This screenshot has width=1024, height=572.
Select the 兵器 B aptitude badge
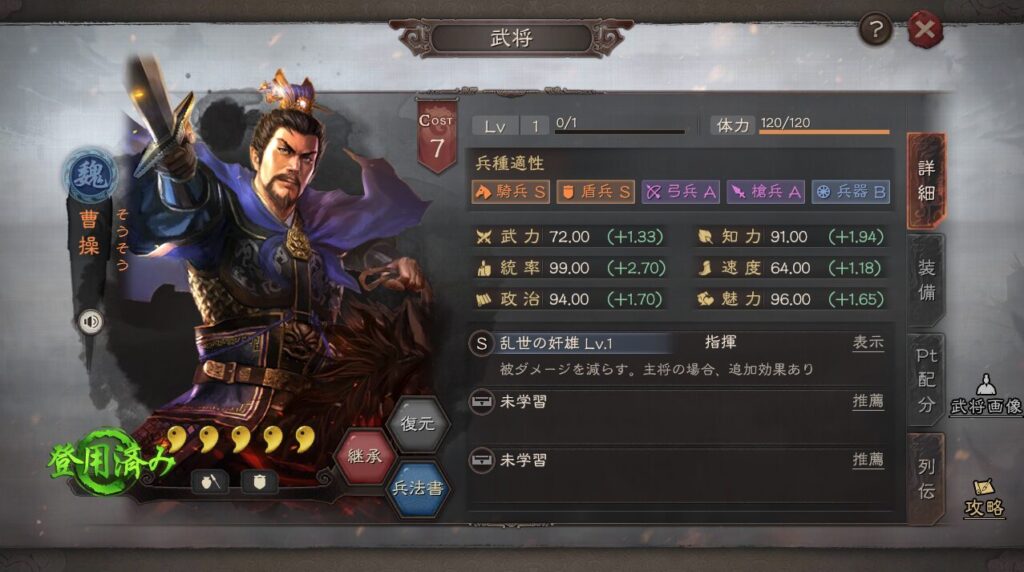[x=851, y=192]
